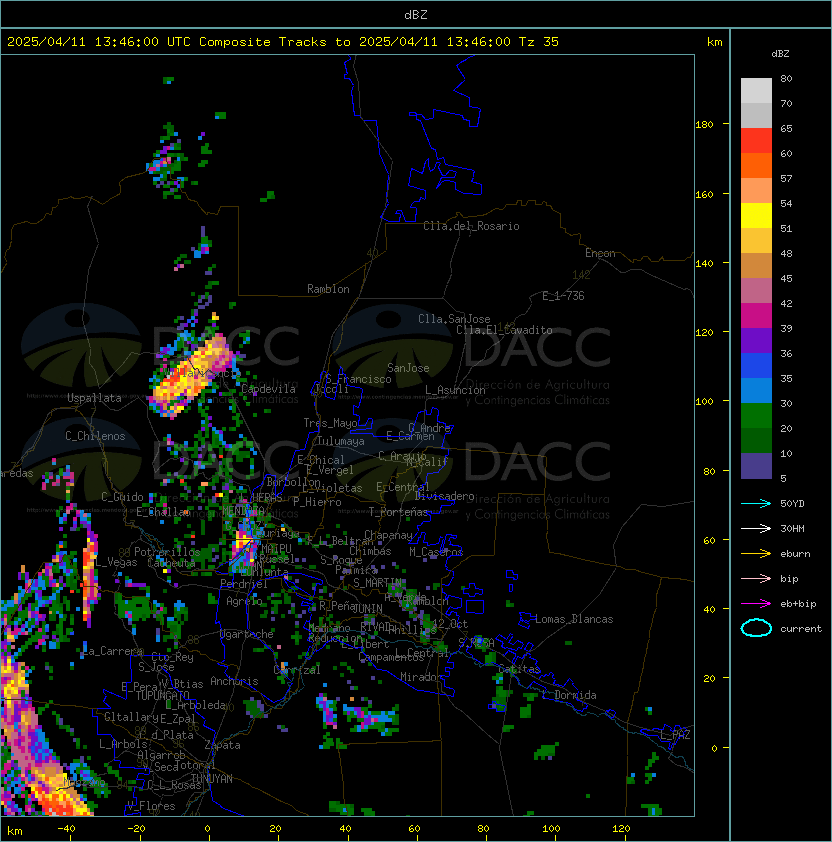
Task: Click the '50YD' legend label
Action: tap(792, 503)
